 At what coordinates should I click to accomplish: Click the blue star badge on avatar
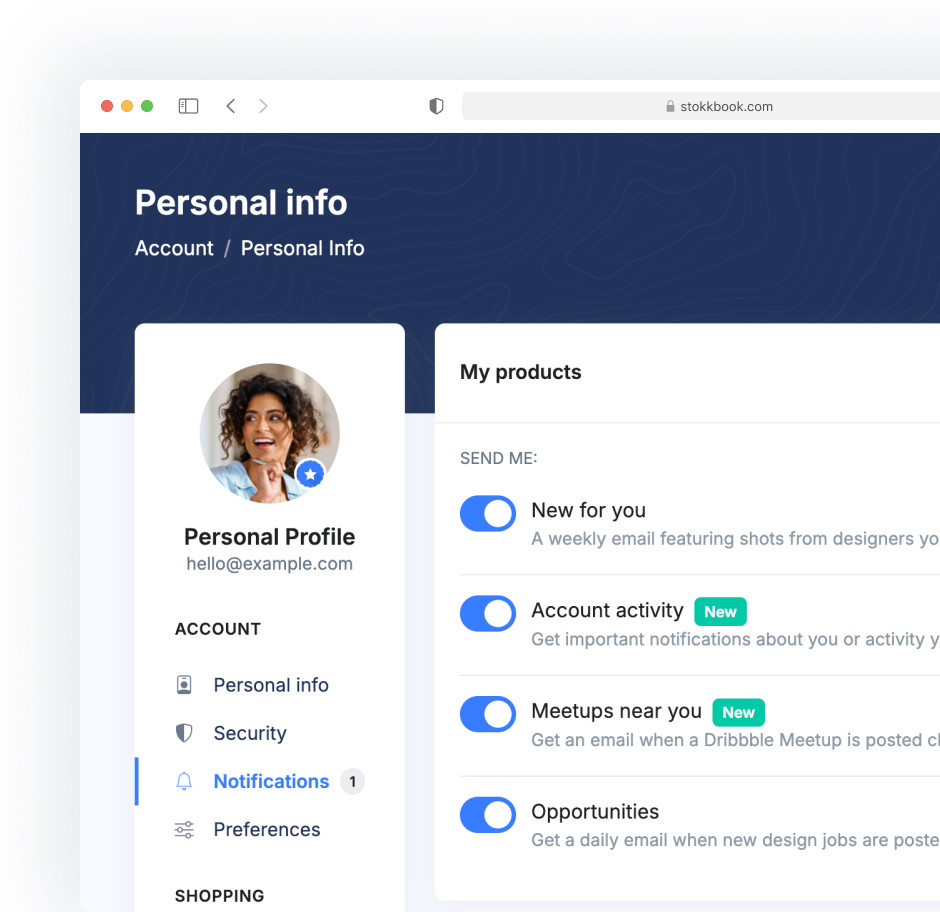[x=310, y=474]
